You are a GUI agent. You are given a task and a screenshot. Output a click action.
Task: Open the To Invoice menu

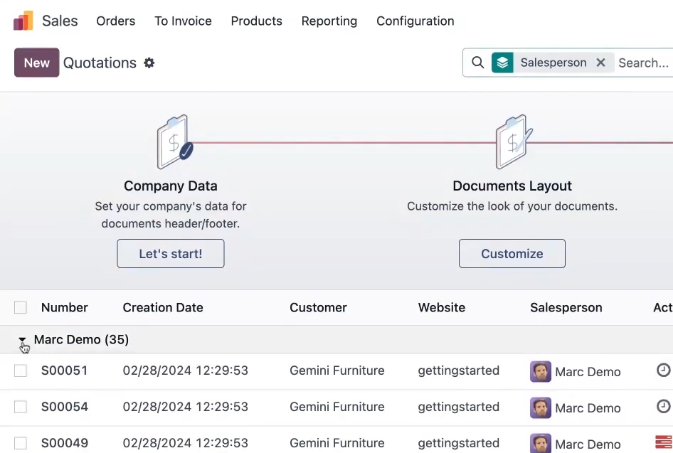tap(183, 21)
